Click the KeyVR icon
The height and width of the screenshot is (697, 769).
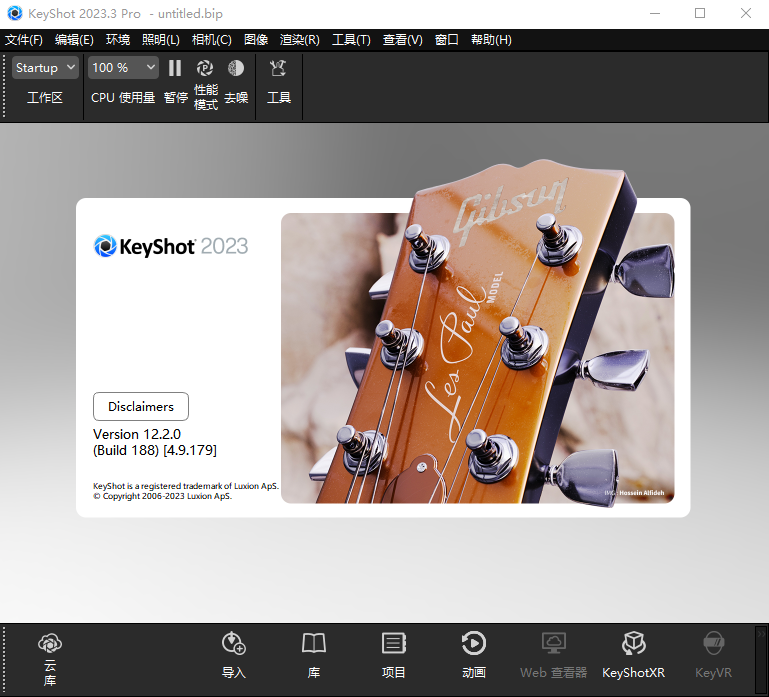click(713, 644)
